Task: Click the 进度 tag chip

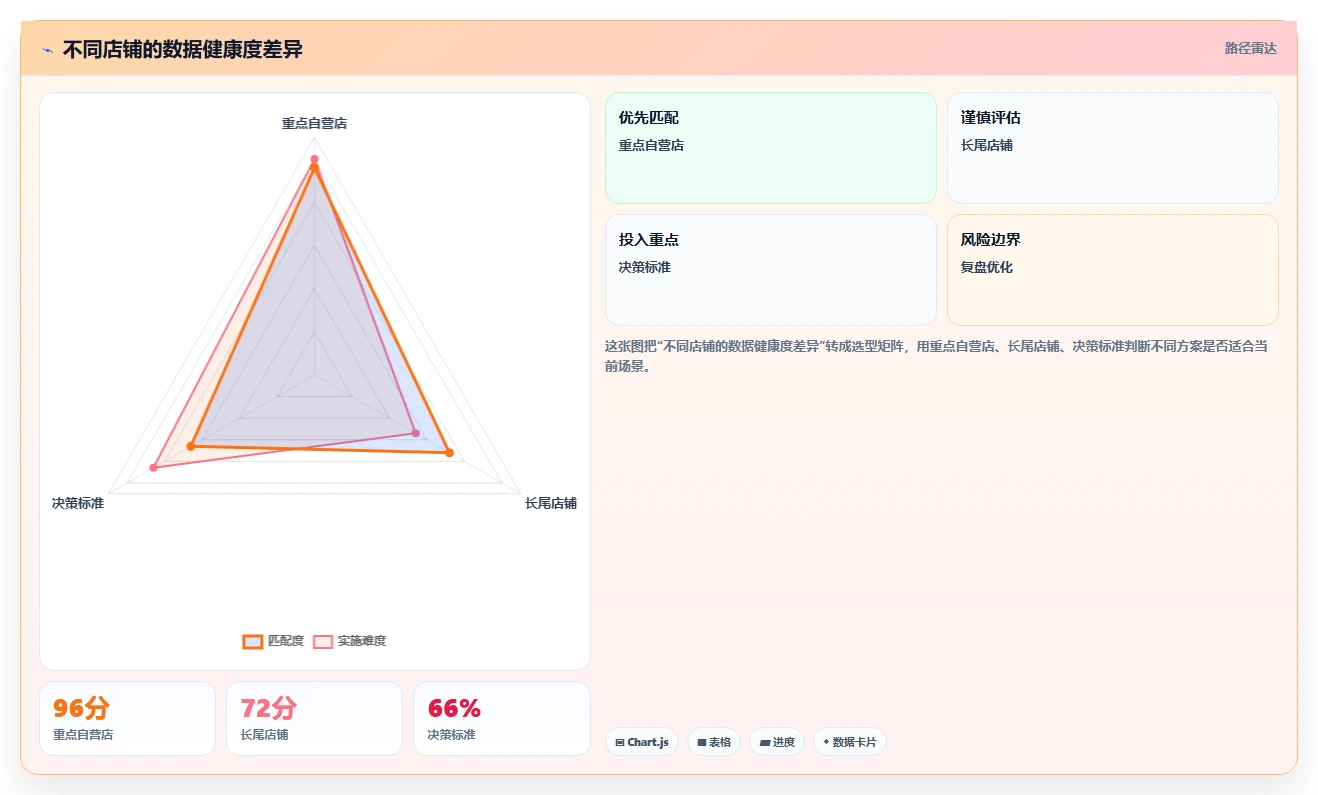Action: click(777, 742)
